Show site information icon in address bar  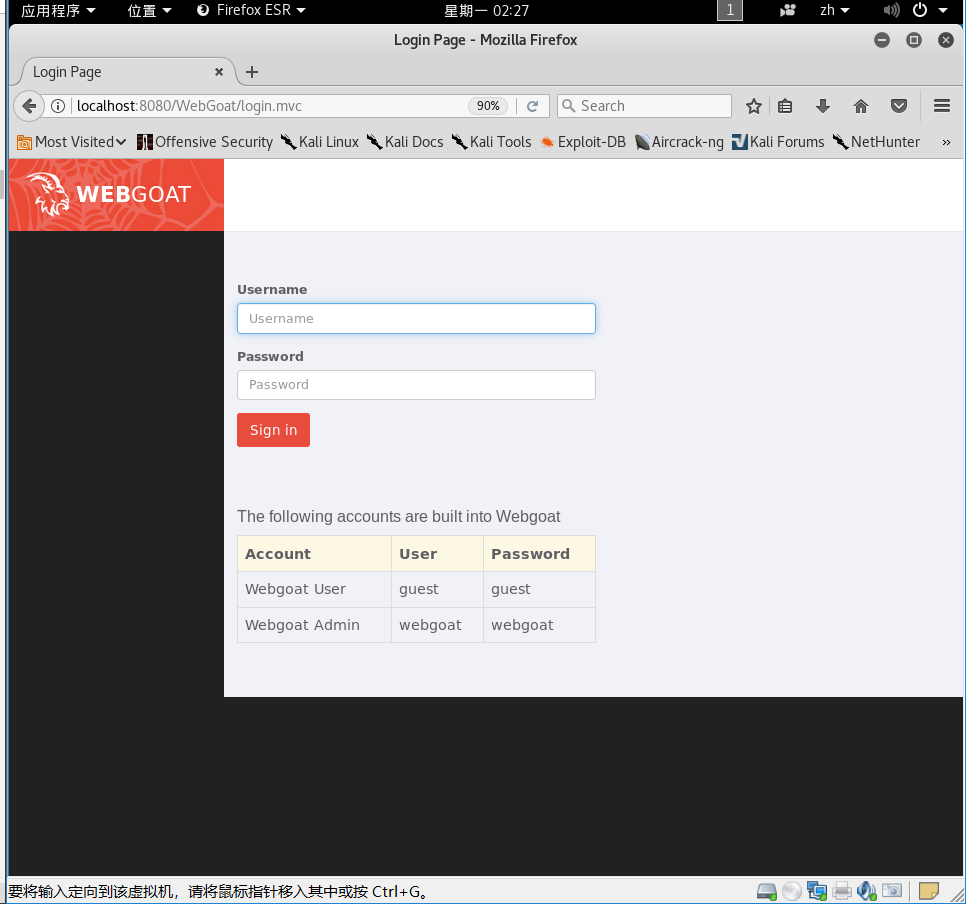58,106
